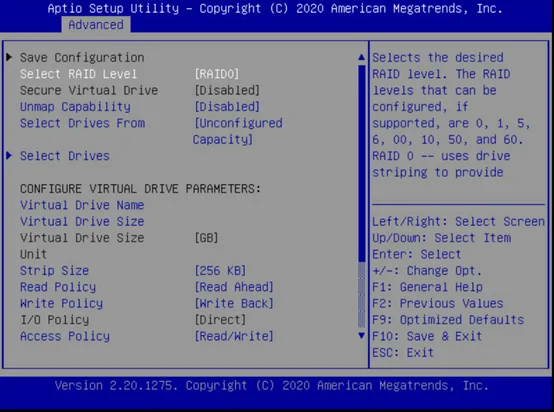The height and width of the screenshot is (412, 554).
Task: Open the Read Ahead policy option
Action: tap(234, 287)
